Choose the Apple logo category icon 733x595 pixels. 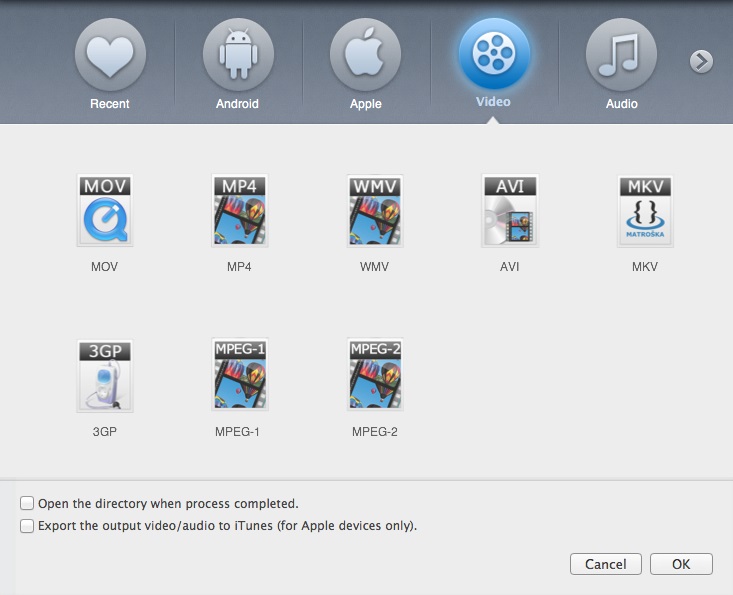coord(366,55)
